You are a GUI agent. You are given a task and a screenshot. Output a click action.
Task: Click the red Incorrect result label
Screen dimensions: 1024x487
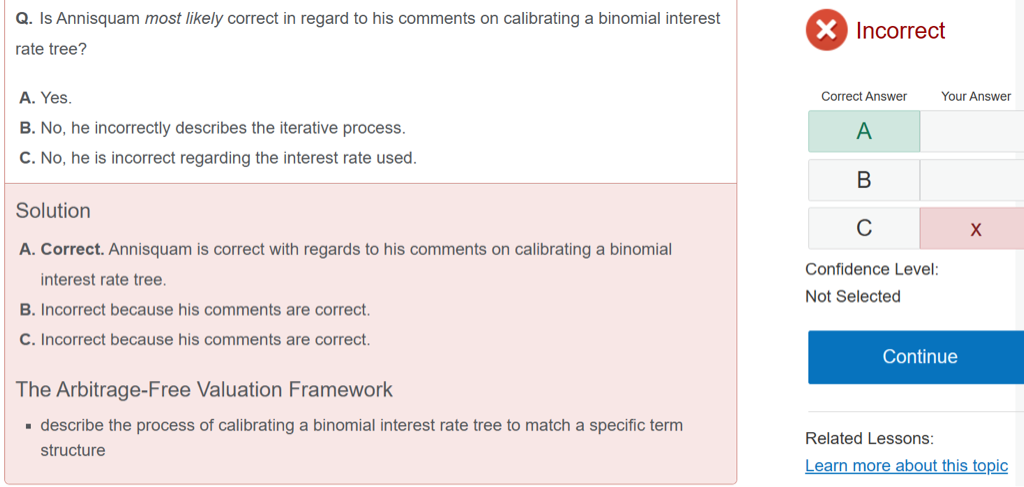click(900, 31)
